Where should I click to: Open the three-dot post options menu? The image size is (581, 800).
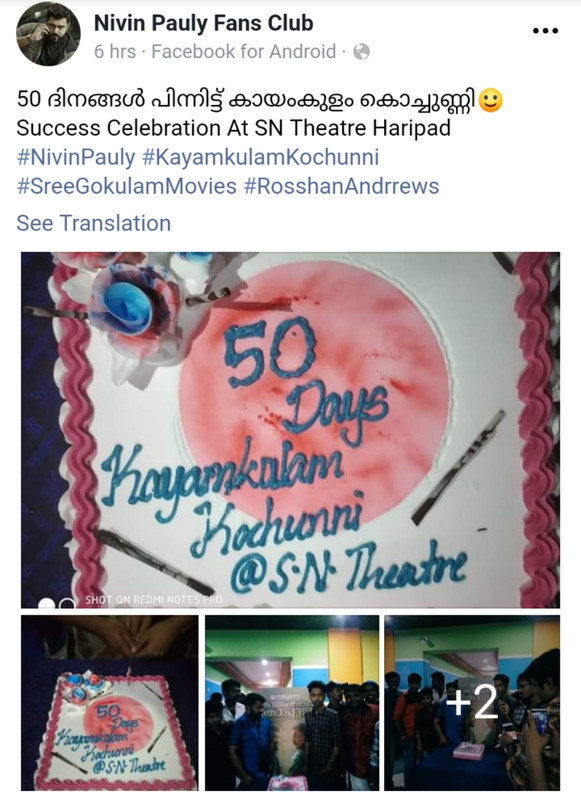pyautogui.click(x=545, y=31)
